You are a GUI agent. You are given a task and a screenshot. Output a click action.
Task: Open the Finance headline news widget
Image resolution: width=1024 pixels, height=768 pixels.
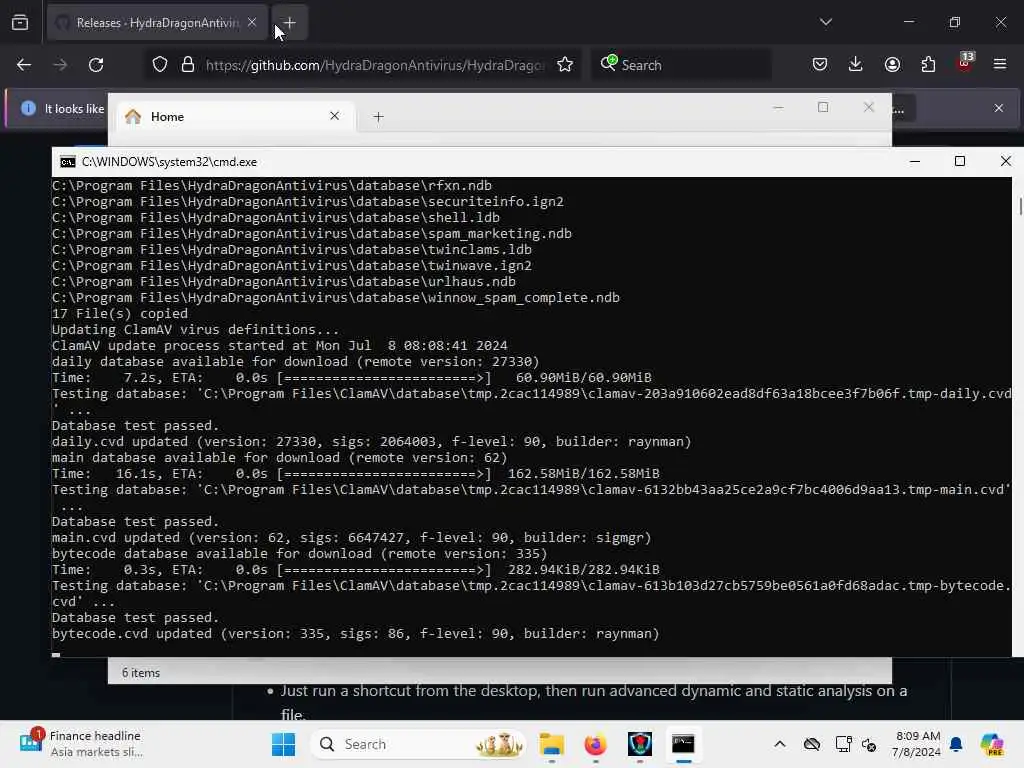point(81,744)
